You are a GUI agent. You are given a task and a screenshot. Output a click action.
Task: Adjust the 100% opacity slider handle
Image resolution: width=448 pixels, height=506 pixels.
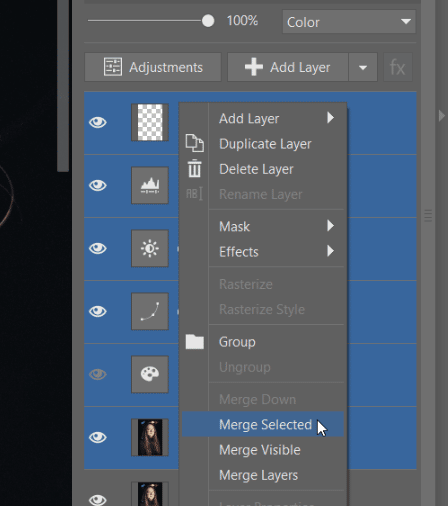(208, 21)
